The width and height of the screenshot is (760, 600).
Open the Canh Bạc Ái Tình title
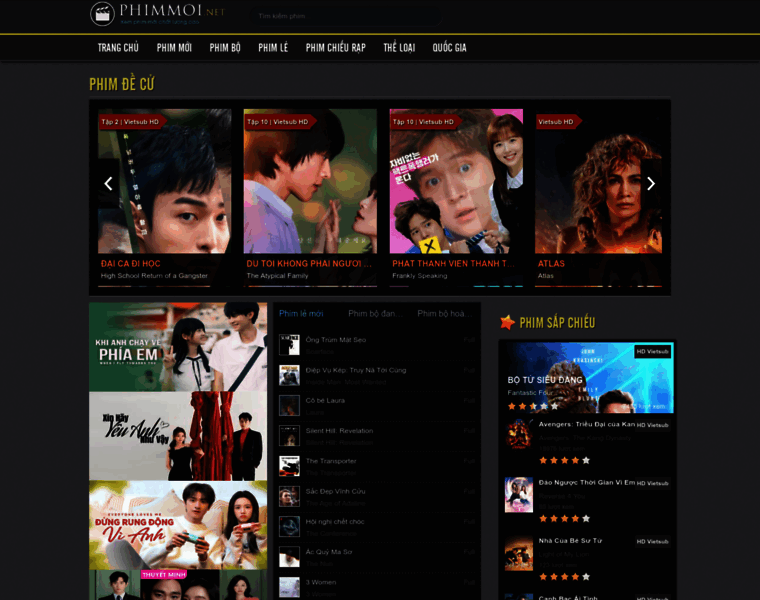(568, 598)
